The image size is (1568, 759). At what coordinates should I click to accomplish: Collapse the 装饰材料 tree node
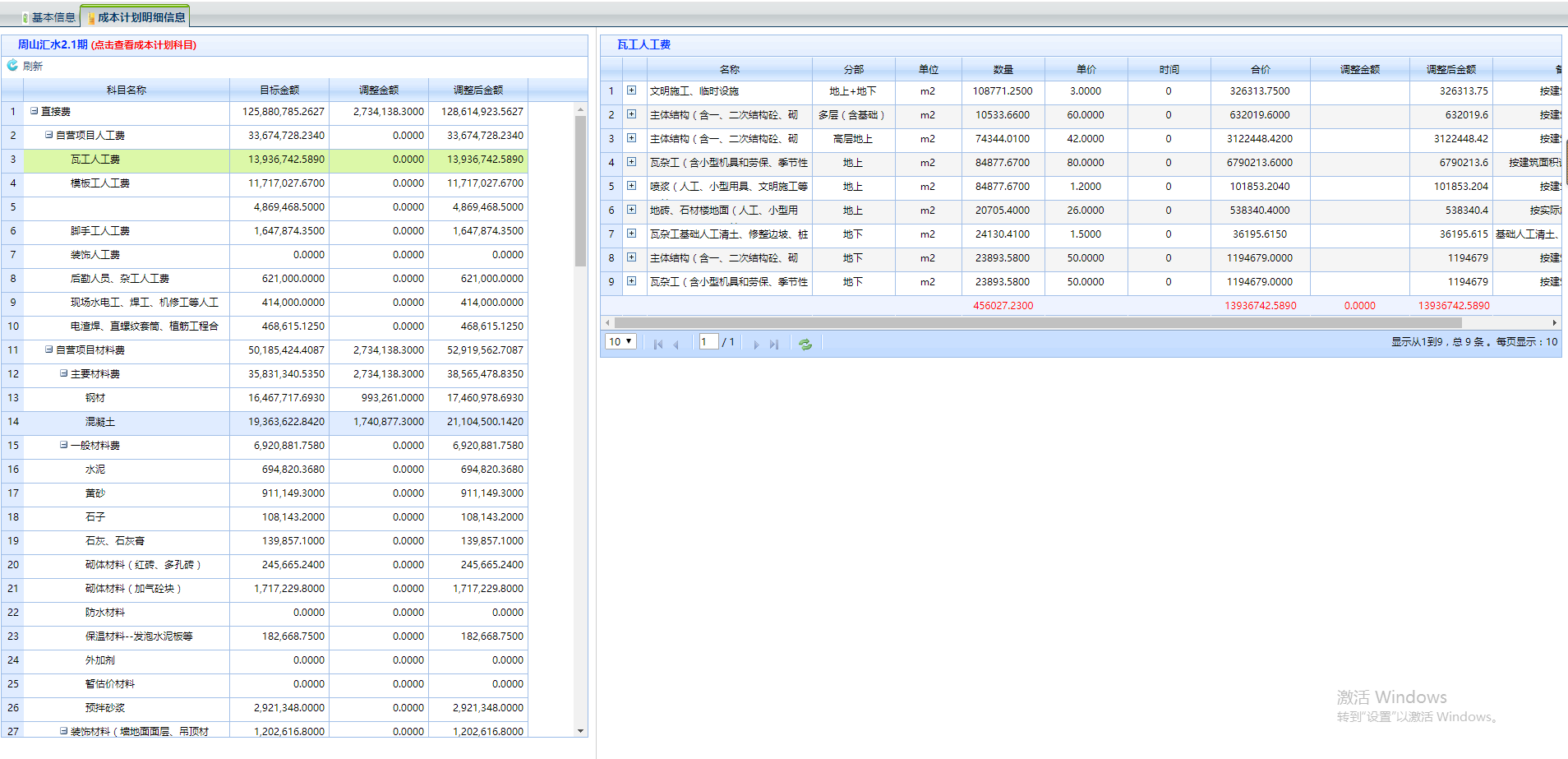coord(63,731)
